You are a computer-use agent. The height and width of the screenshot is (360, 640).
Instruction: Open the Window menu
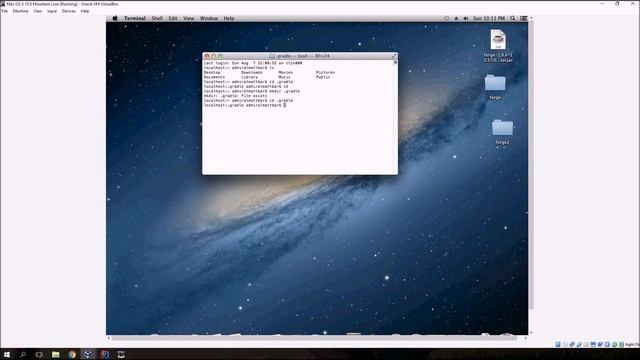(209, 18)
